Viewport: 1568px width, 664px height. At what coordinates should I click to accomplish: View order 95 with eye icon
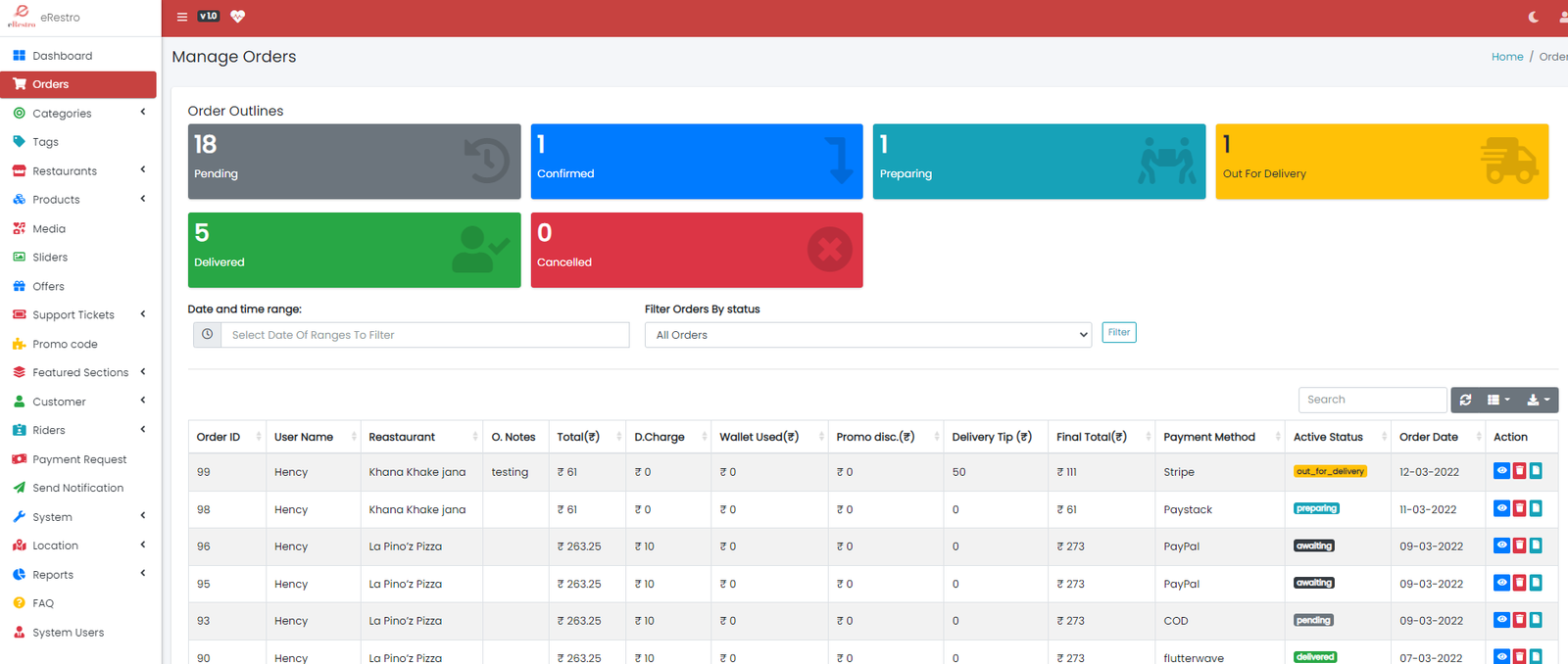[x=1501, y=583]
